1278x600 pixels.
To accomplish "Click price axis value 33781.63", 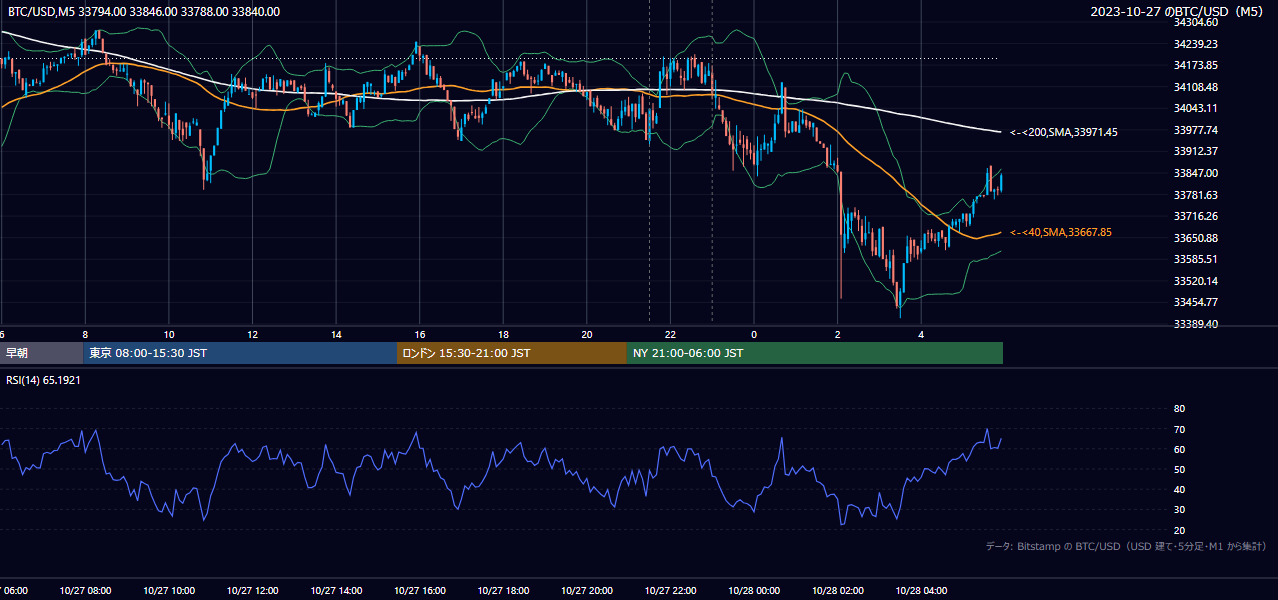I will 1197,195.
